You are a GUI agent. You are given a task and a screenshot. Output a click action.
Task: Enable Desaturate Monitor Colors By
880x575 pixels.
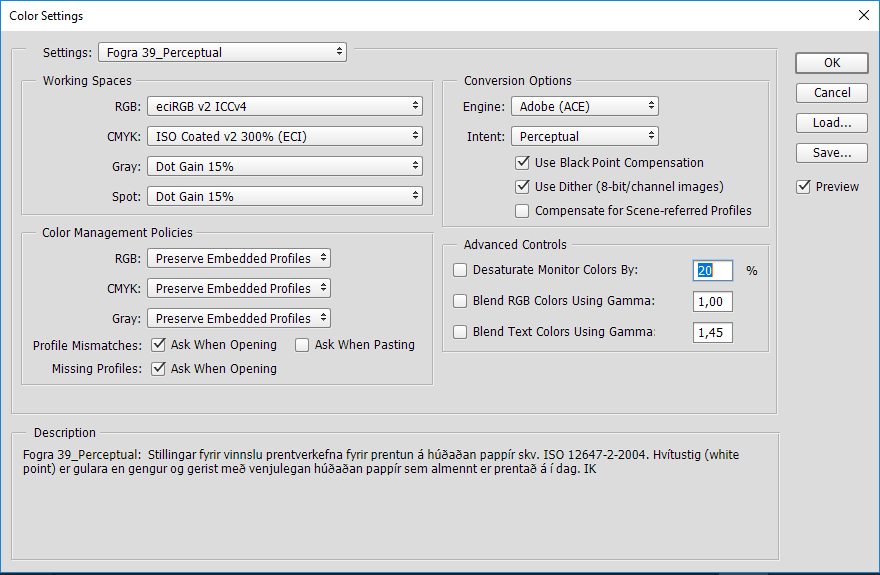[460, 270]
